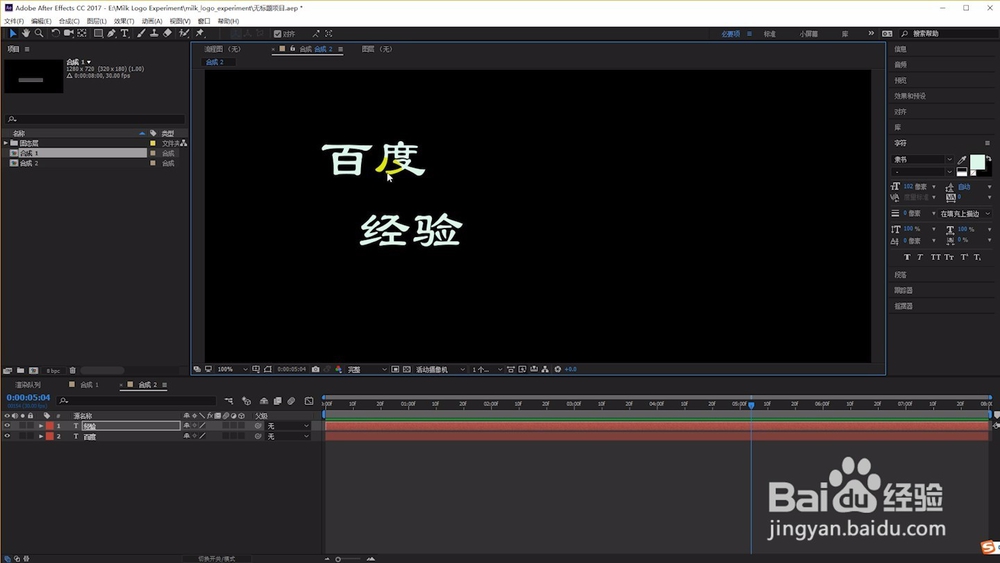The height and width of the screenshot is (563, 1000).
Task: Toggle solo switch on layer 2
Action: click(22, 436)
